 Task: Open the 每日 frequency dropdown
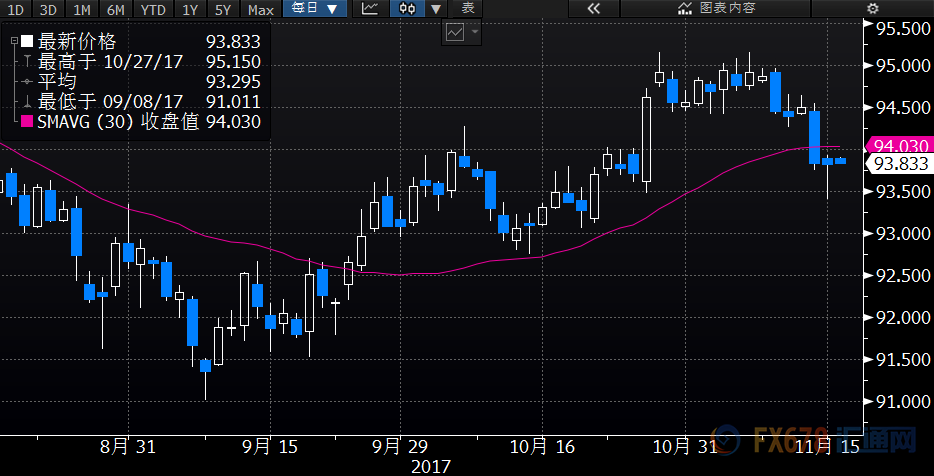[x=313, y=9]
